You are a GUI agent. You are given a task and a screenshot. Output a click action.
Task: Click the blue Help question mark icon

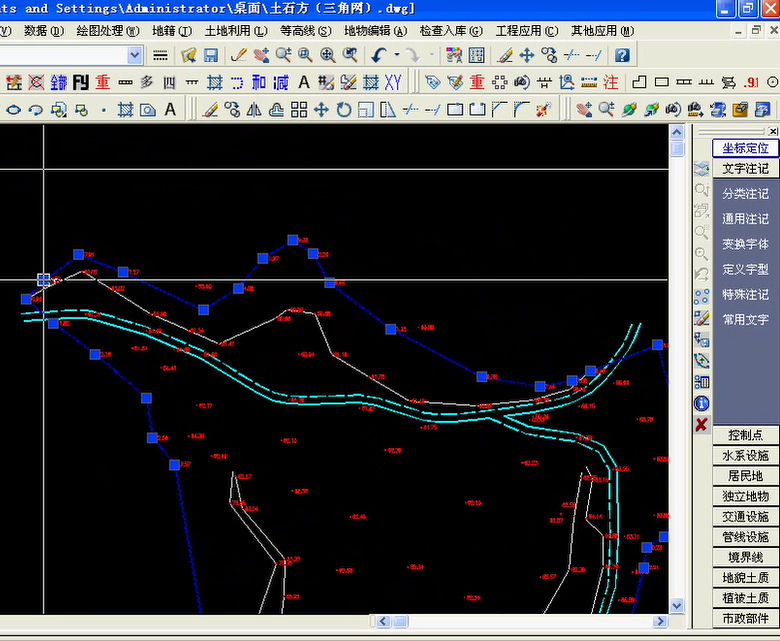(622, 55)
